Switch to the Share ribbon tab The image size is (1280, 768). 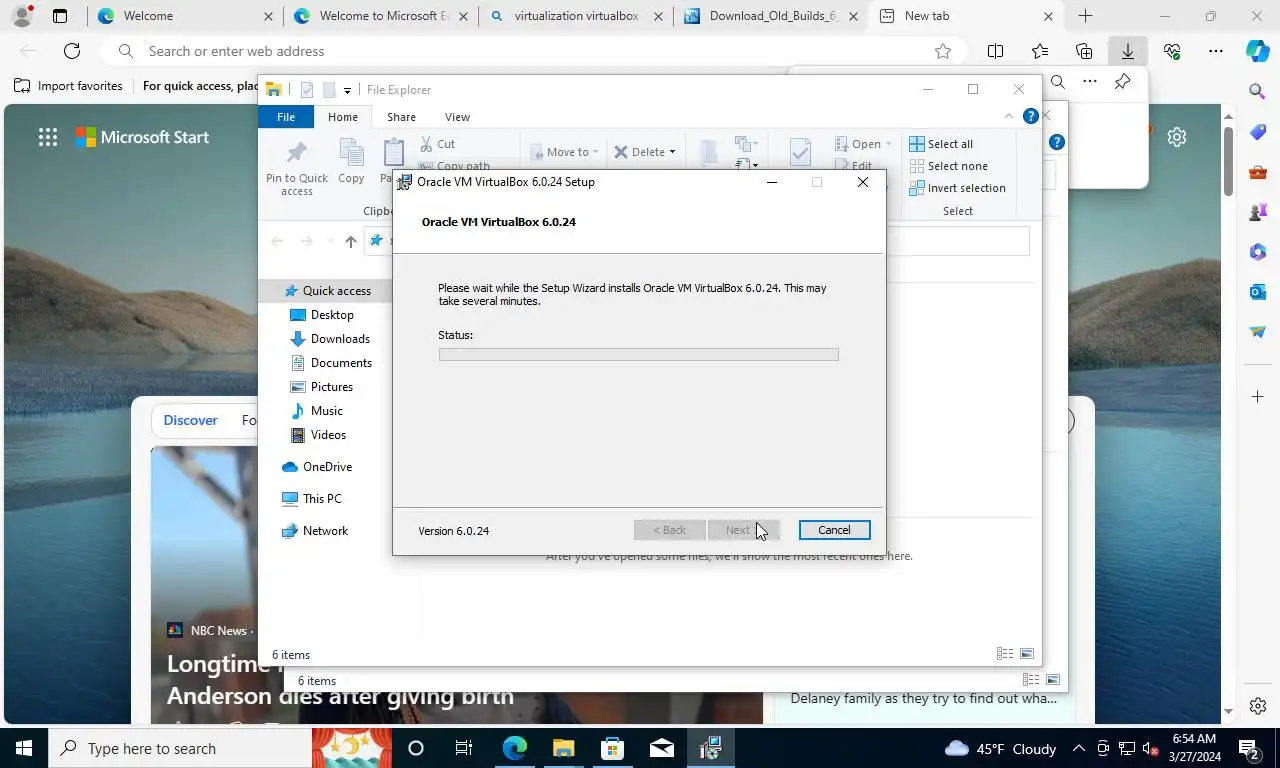401,117
